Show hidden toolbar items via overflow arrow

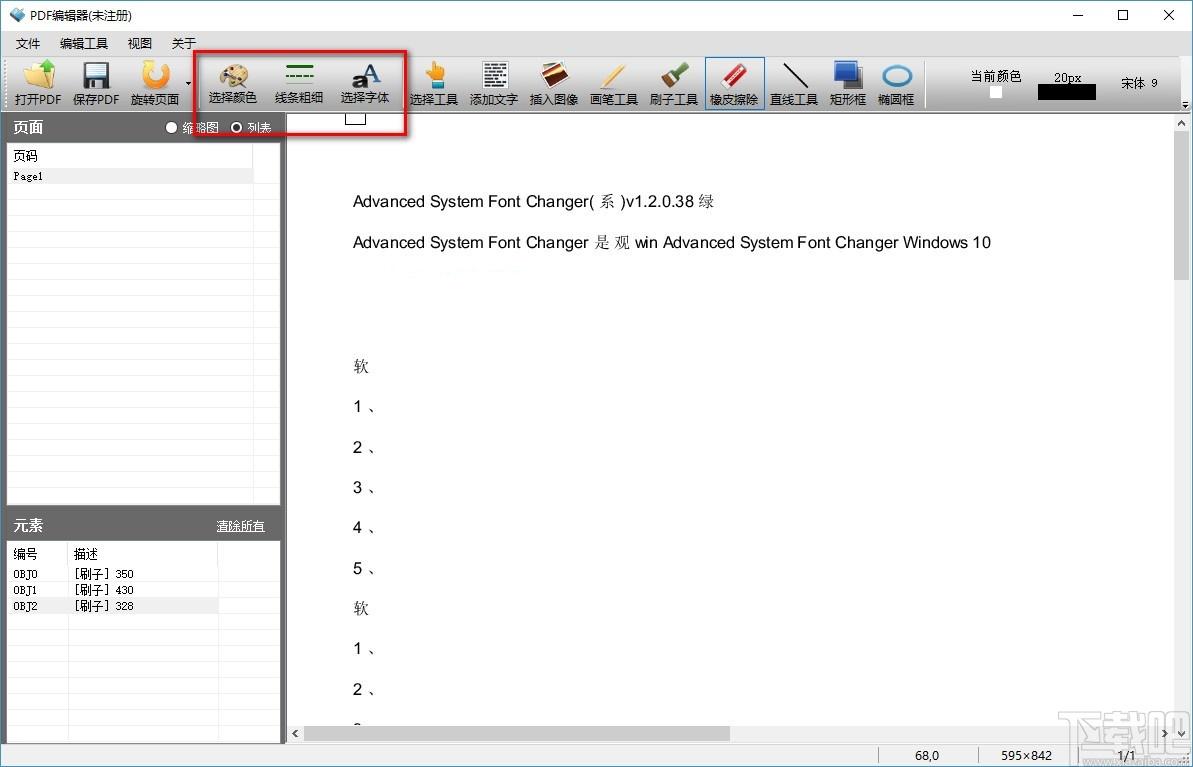1185,103
